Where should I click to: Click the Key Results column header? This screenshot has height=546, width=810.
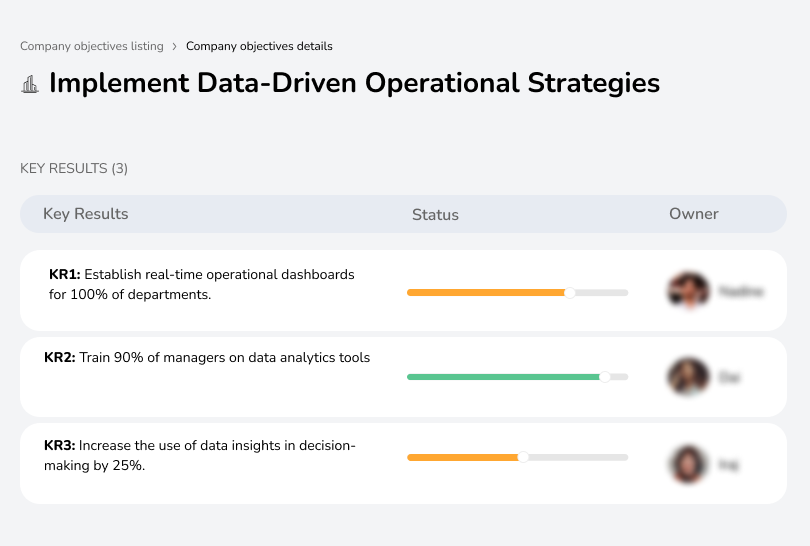tap(86, 214)
